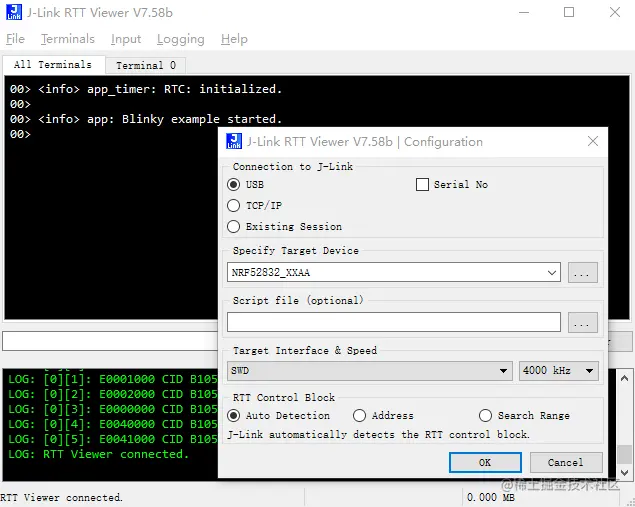
Task: Open the Input menu
Action: [126, 39]
